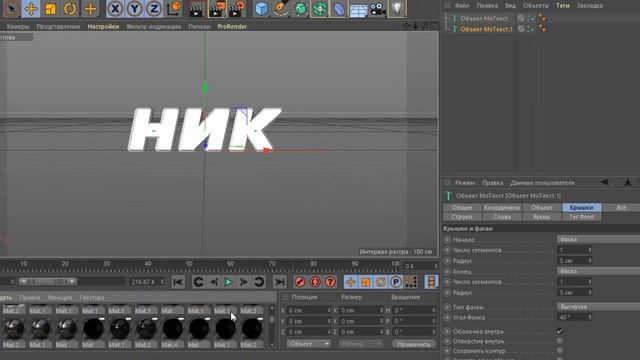Open the Тип фаски dropdown
640x360 pixels.
pyautogui.click(x=598, y=307)
